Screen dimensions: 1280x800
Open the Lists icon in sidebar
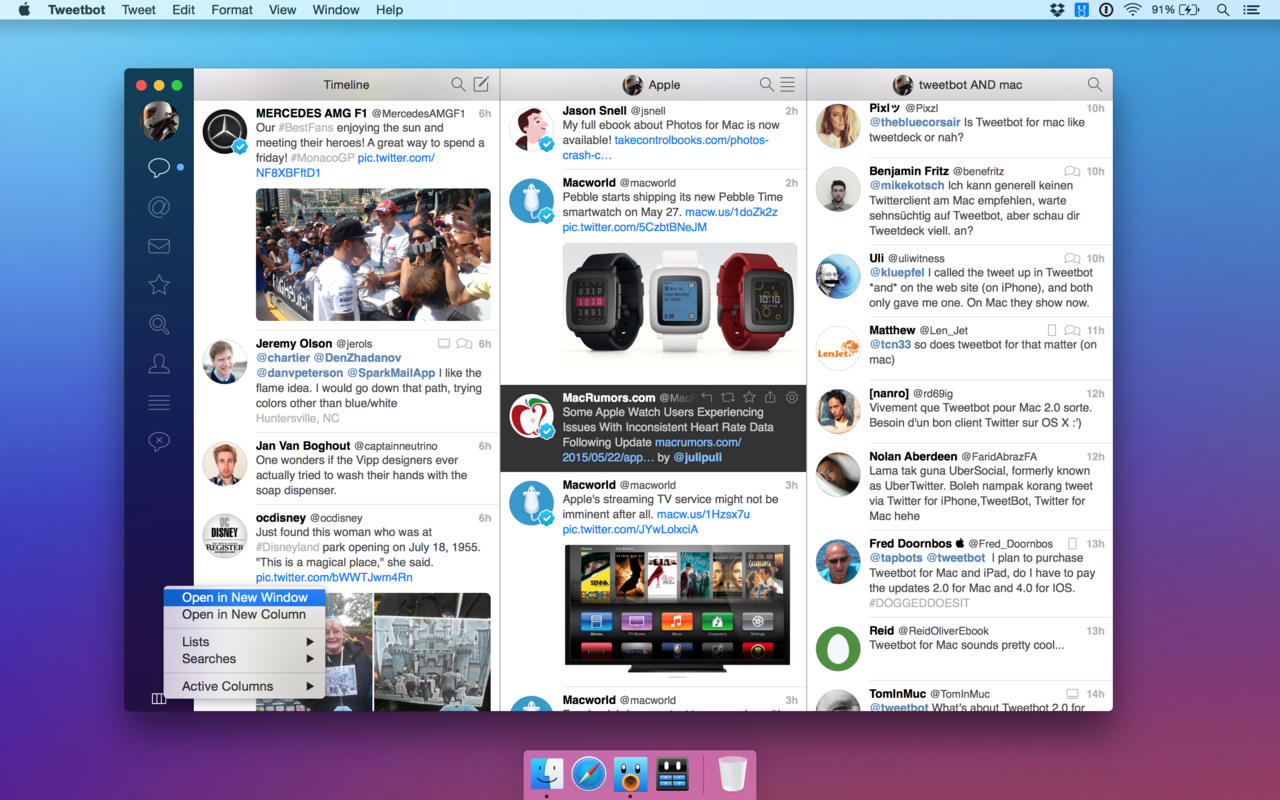pyautogui.click(x=158, y=403)
